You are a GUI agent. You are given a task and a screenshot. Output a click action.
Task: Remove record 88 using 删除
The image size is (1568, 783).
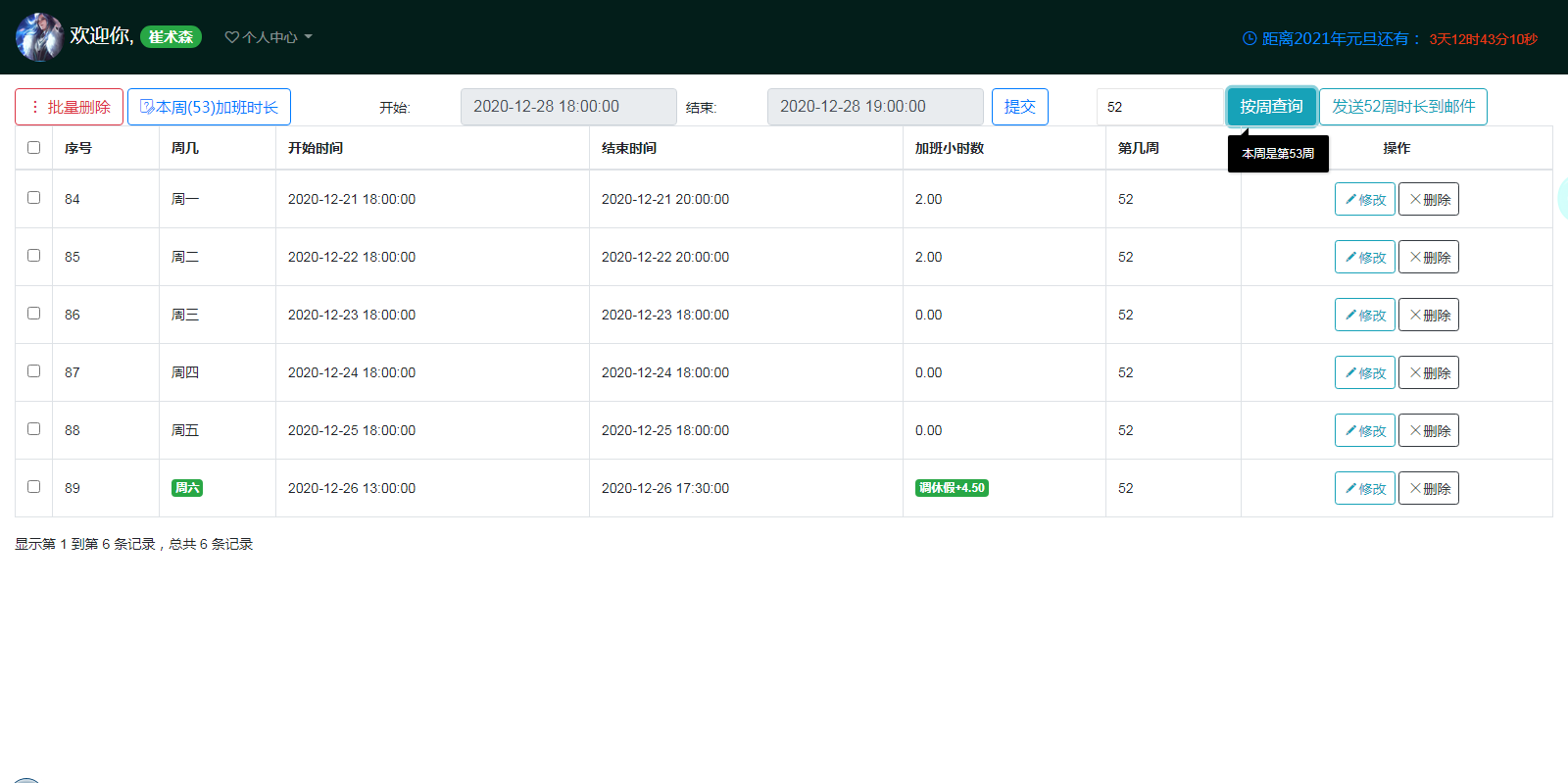point(1429,430)
